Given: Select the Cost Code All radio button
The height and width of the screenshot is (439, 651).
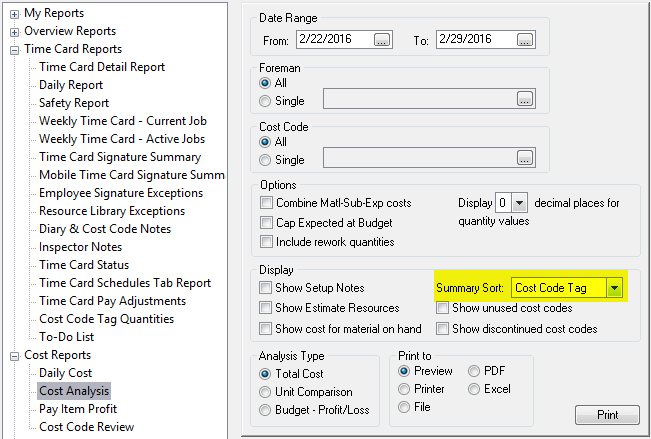Looking at the screenshot, I should (x=265, y=142).
